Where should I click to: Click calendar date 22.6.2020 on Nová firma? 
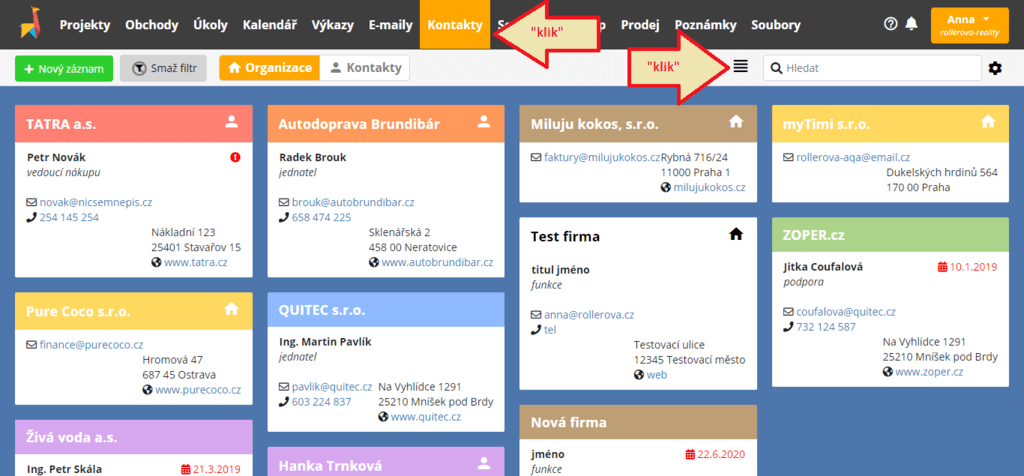point(715,454)
